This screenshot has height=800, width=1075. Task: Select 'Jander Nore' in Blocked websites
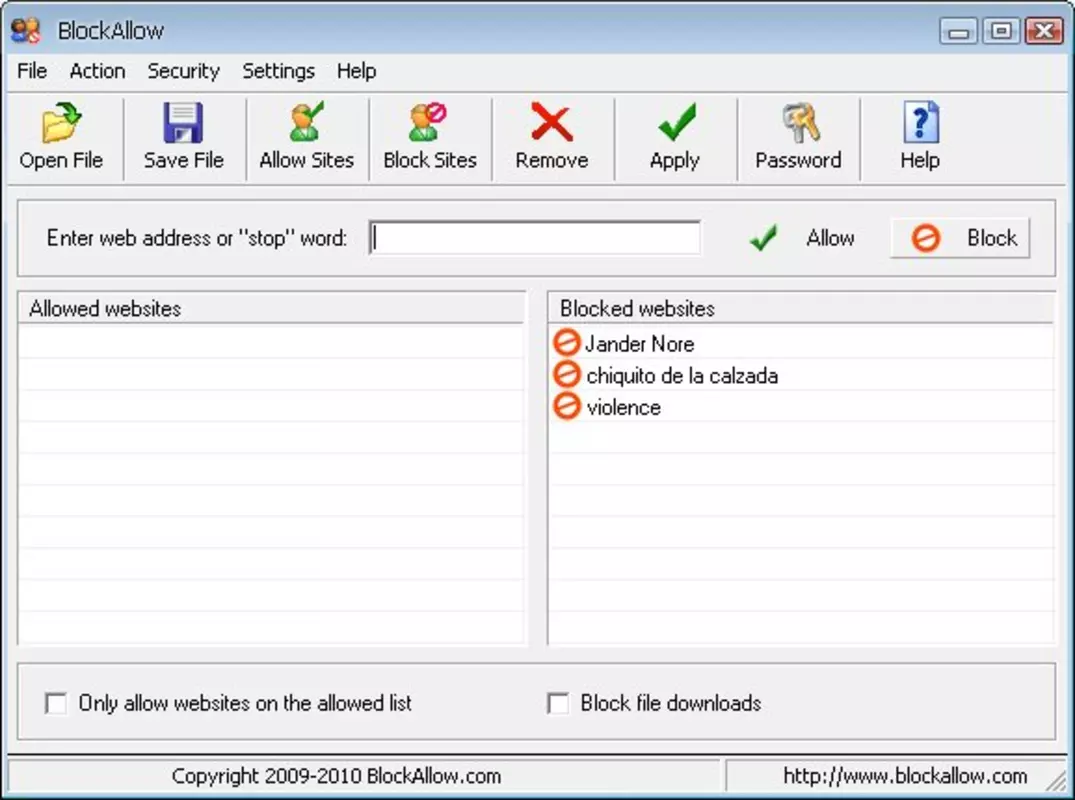point(640,343)
